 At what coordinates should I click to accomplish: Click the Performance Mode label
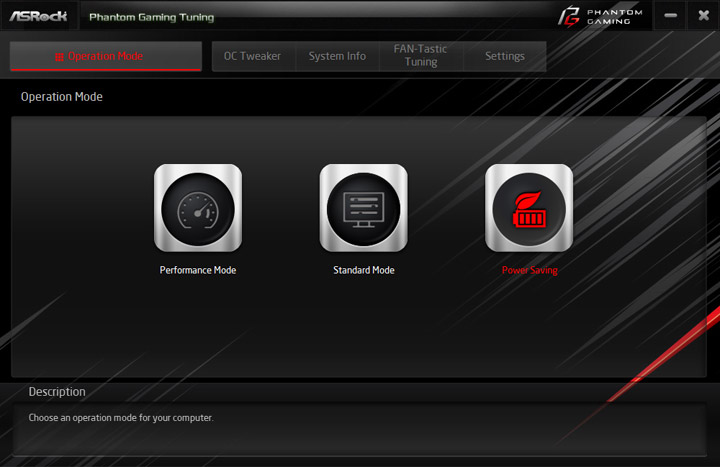pos(198,270)
